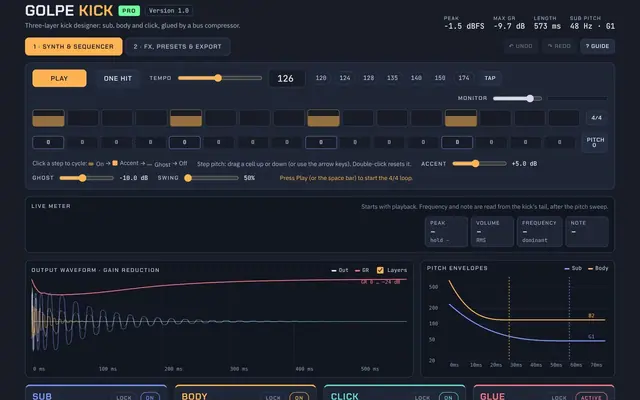Toggle the Sub layer ON switch

150,397
